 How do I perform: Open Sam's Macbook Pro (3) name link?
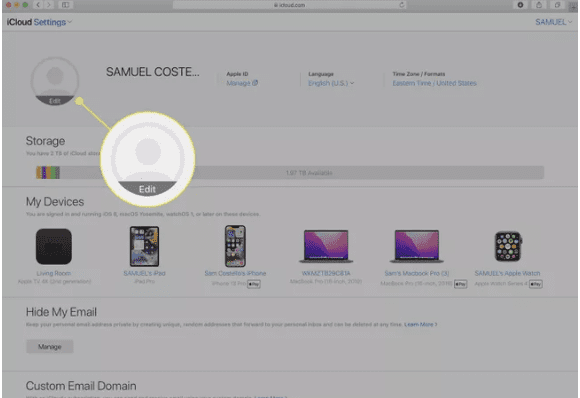(417, 273)
